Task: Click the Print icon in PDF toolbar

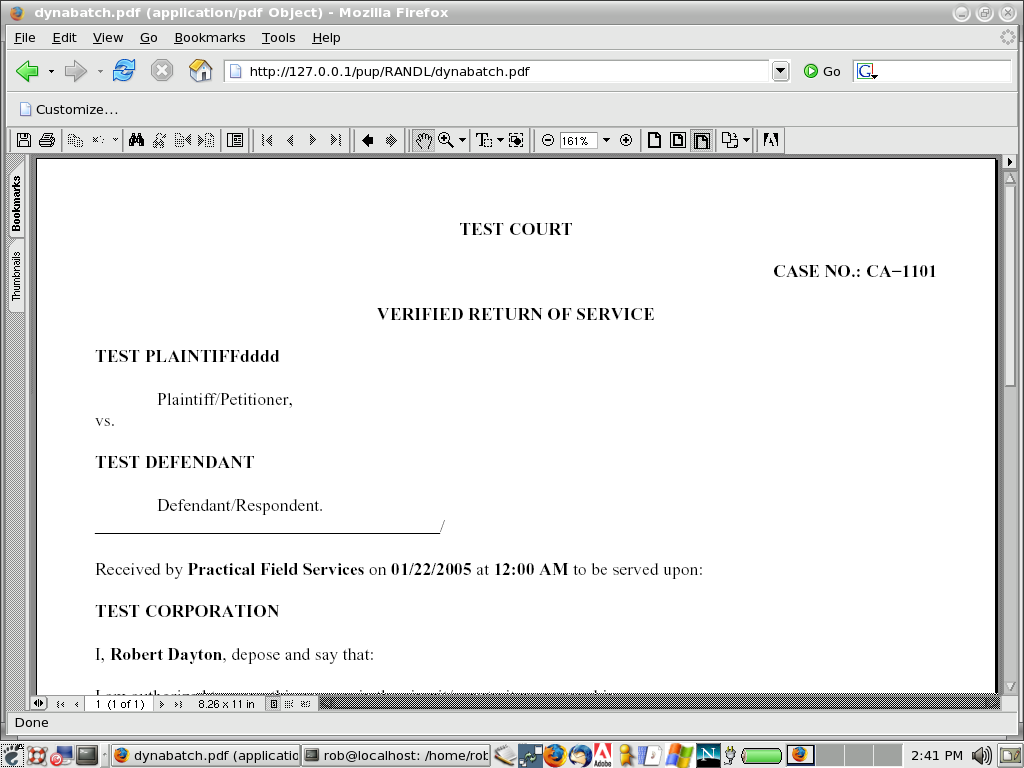Action: (46, 141)
